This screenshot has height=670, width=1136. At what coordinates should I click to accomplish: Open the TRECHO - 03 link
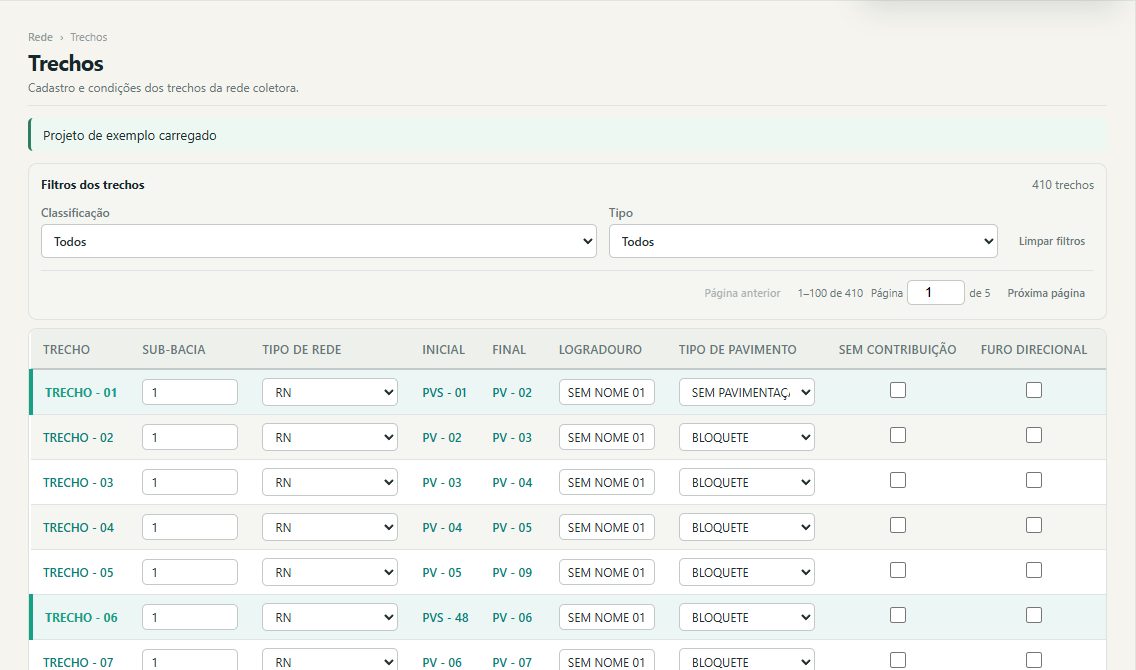pyautogui.click(x=78, y=482)
